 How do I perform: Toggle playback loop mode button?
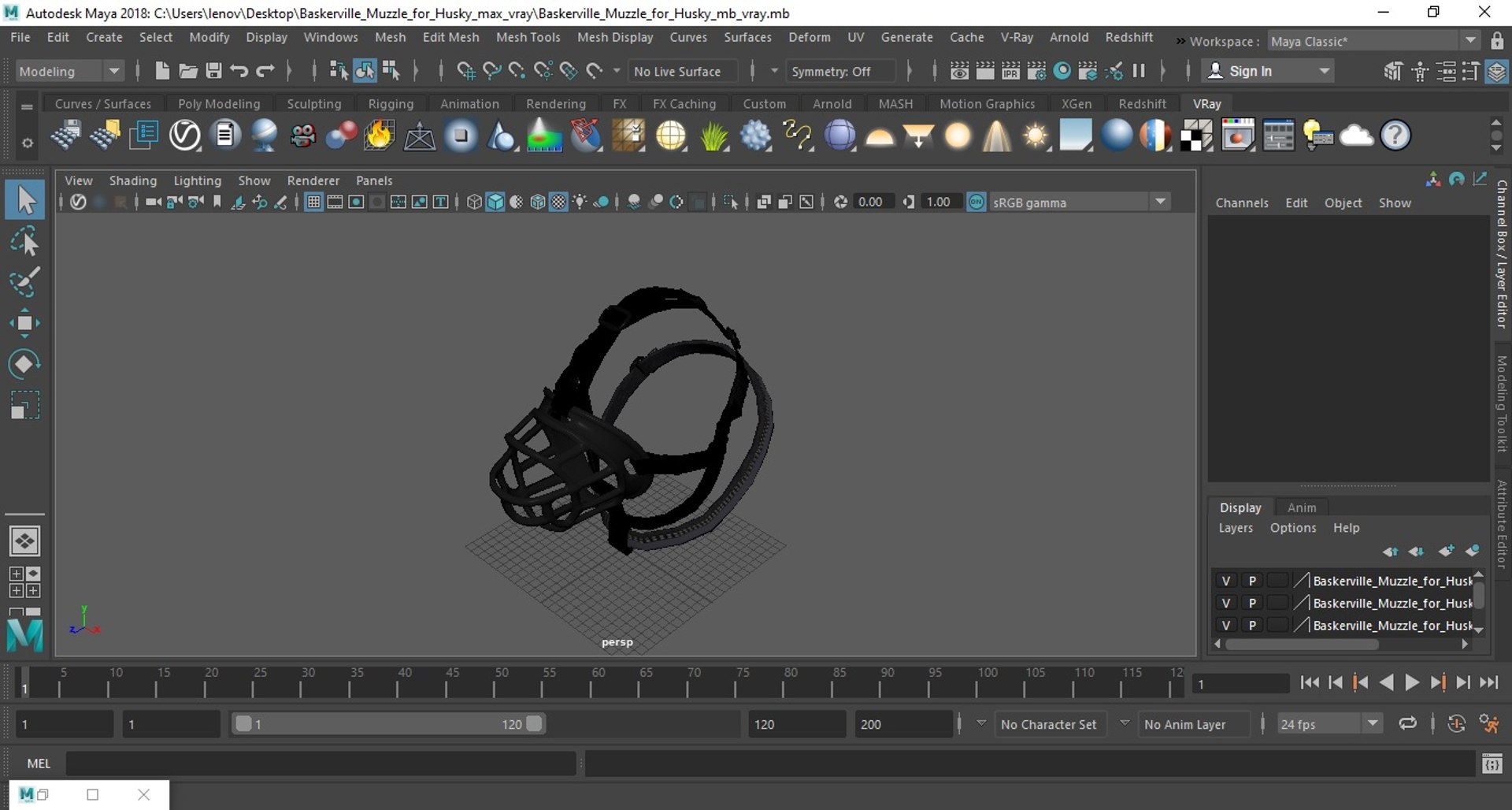pos(1407,723)
